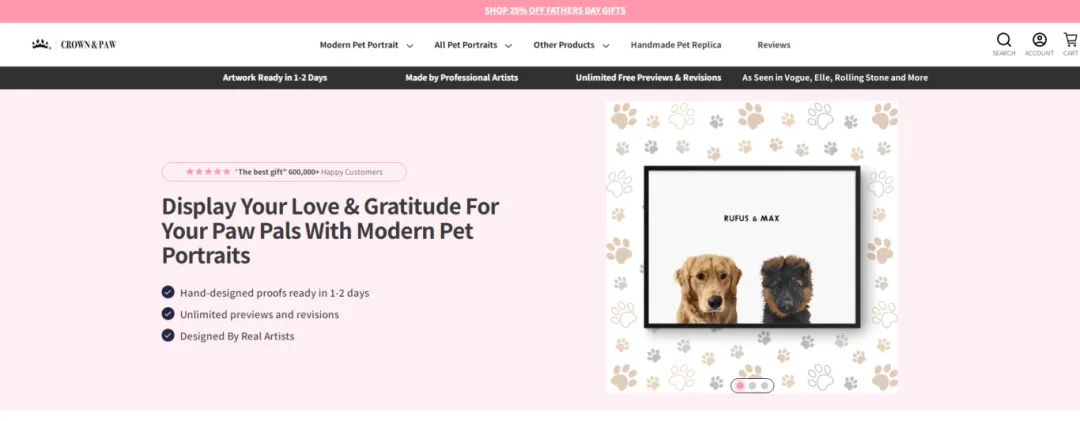Click Unlimited Free Previews & Revisions text

point(648,78)
